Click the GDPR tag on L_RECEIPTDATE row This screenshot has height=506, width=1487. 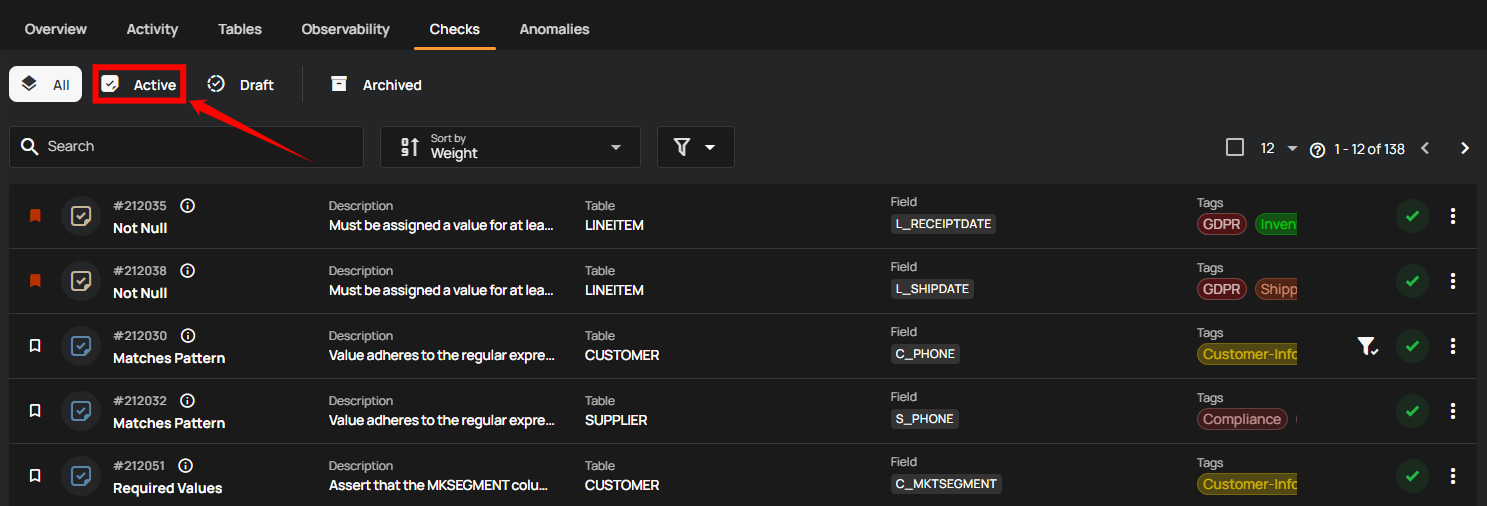(x=1222, y=224)
